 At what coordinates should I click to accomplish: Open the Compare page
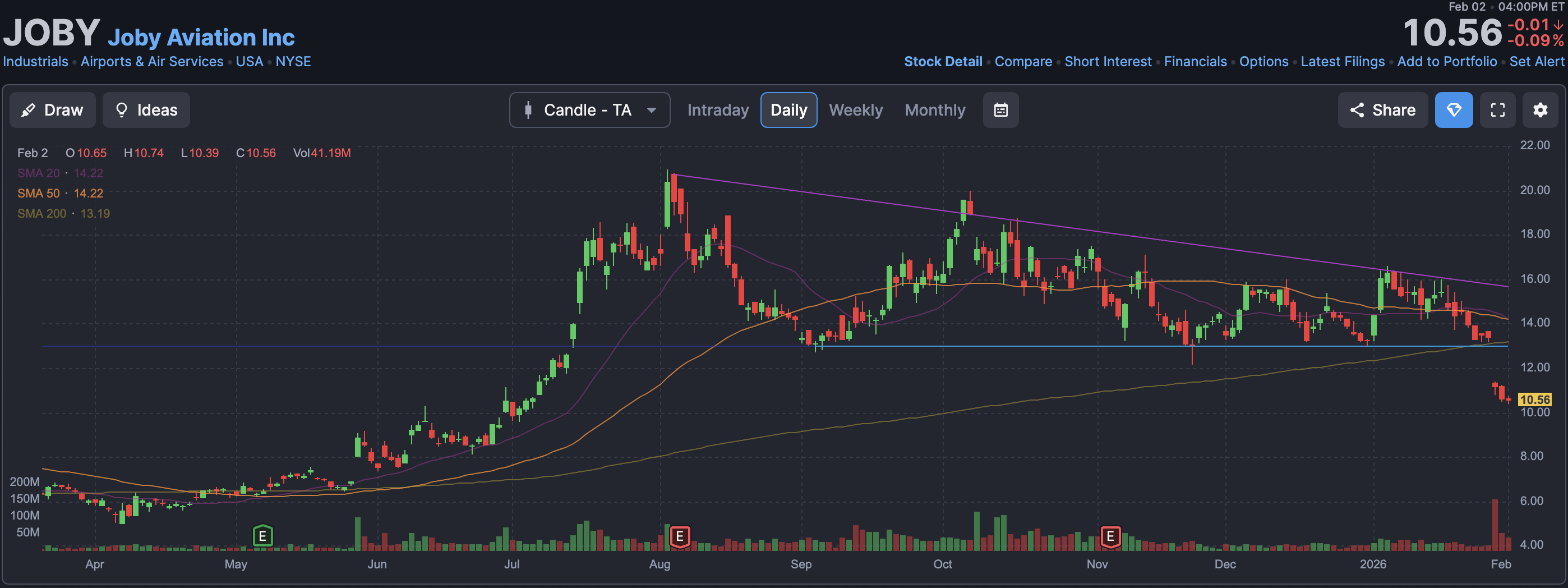(1023, 62)
